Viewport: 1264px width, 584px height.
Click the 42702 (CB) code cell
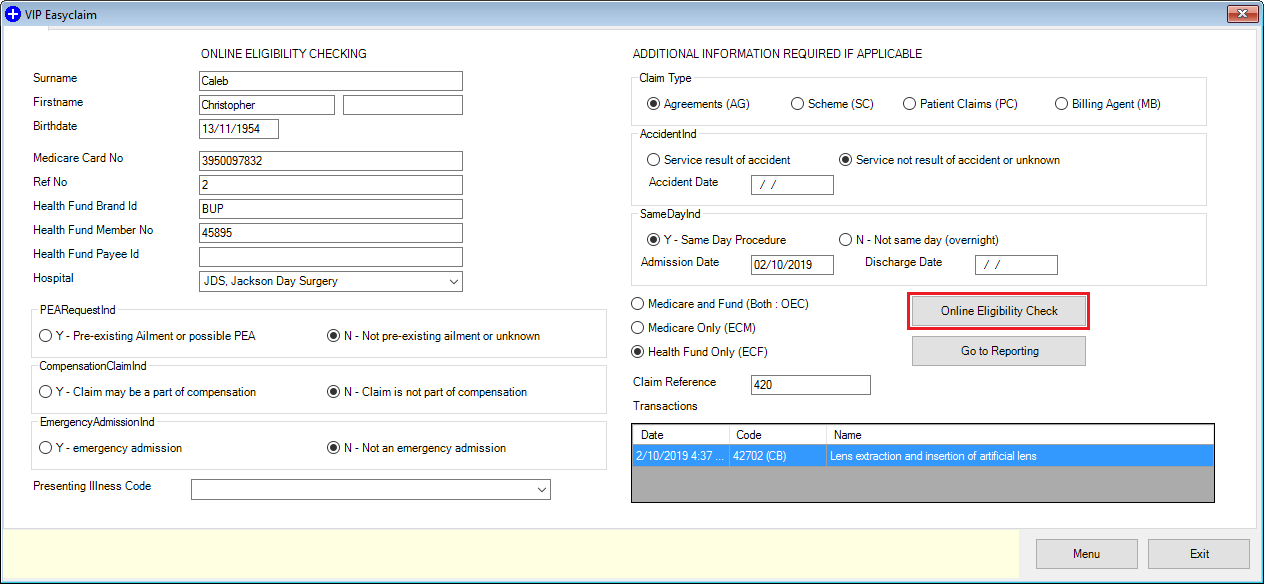click(x=779, y=456)
